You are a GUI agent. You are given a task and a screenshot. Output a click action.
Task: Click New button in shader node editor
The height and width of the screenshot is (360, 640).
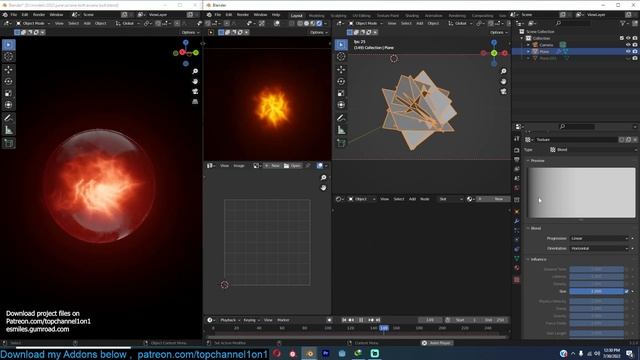[x=497, y=199]
